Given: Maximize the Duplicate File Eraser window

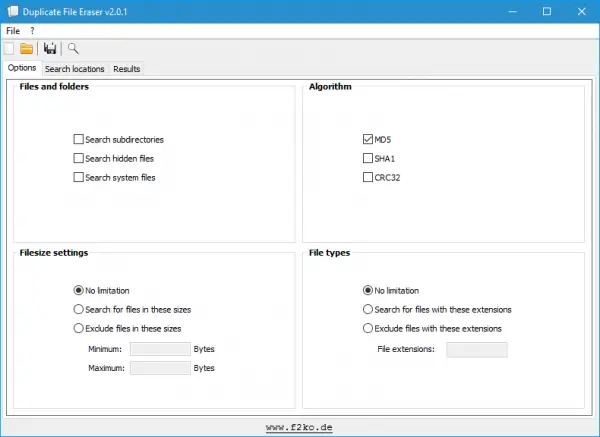Looking at the screenshot, I should click(x=547, y=11).
